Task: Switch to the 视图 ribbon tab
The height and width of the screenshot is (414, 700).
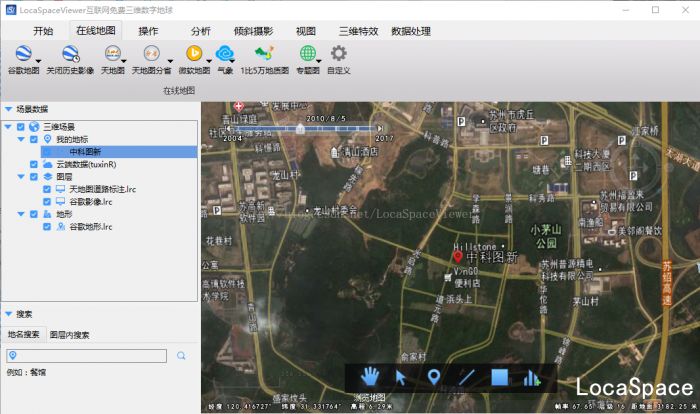Action: [x=306, y=31]
